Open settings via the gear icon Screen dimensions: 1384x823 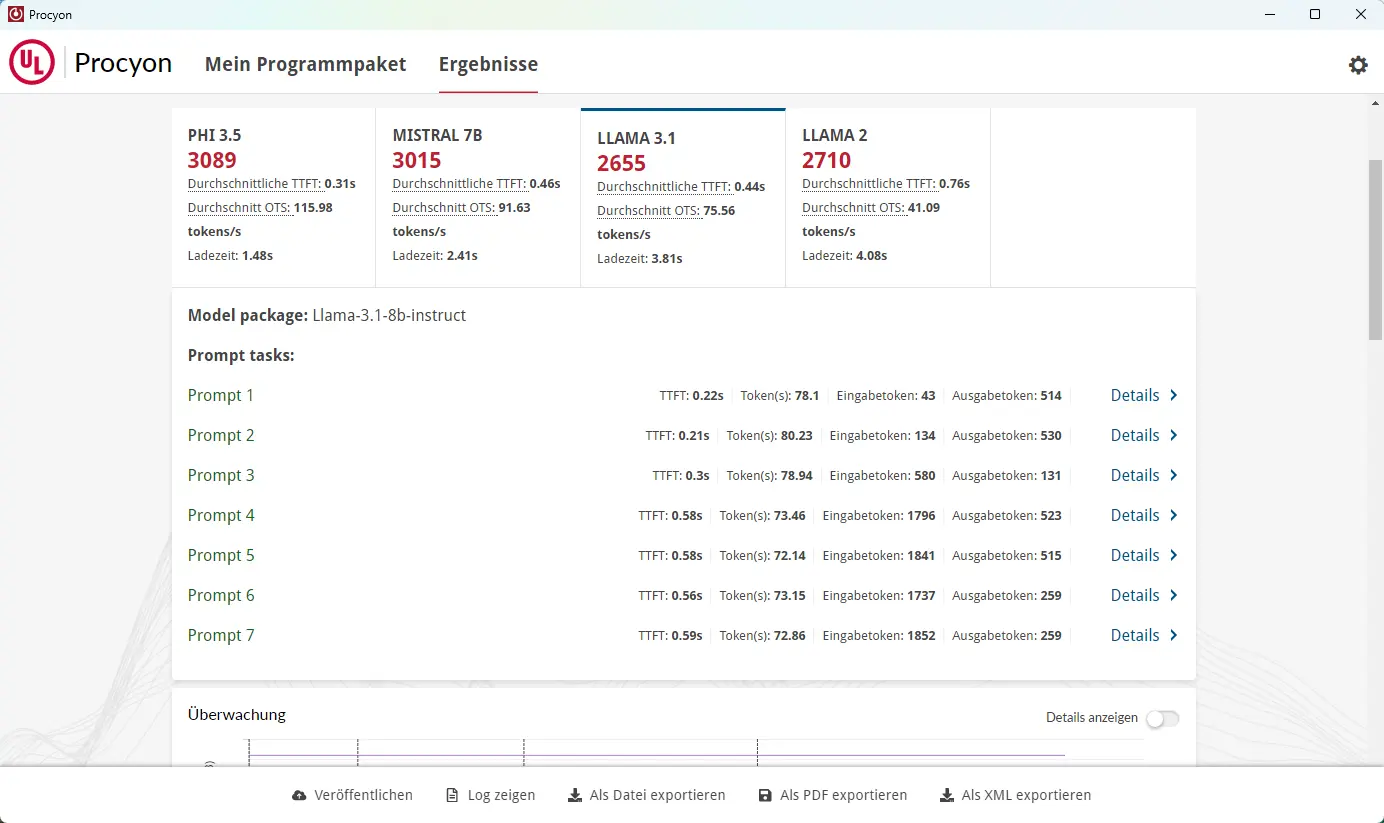[1357, 65]
